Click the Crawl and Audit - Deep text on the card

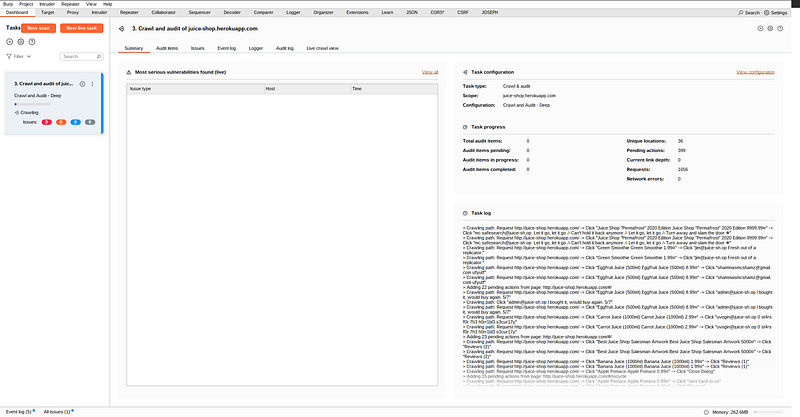coord(37,96)
